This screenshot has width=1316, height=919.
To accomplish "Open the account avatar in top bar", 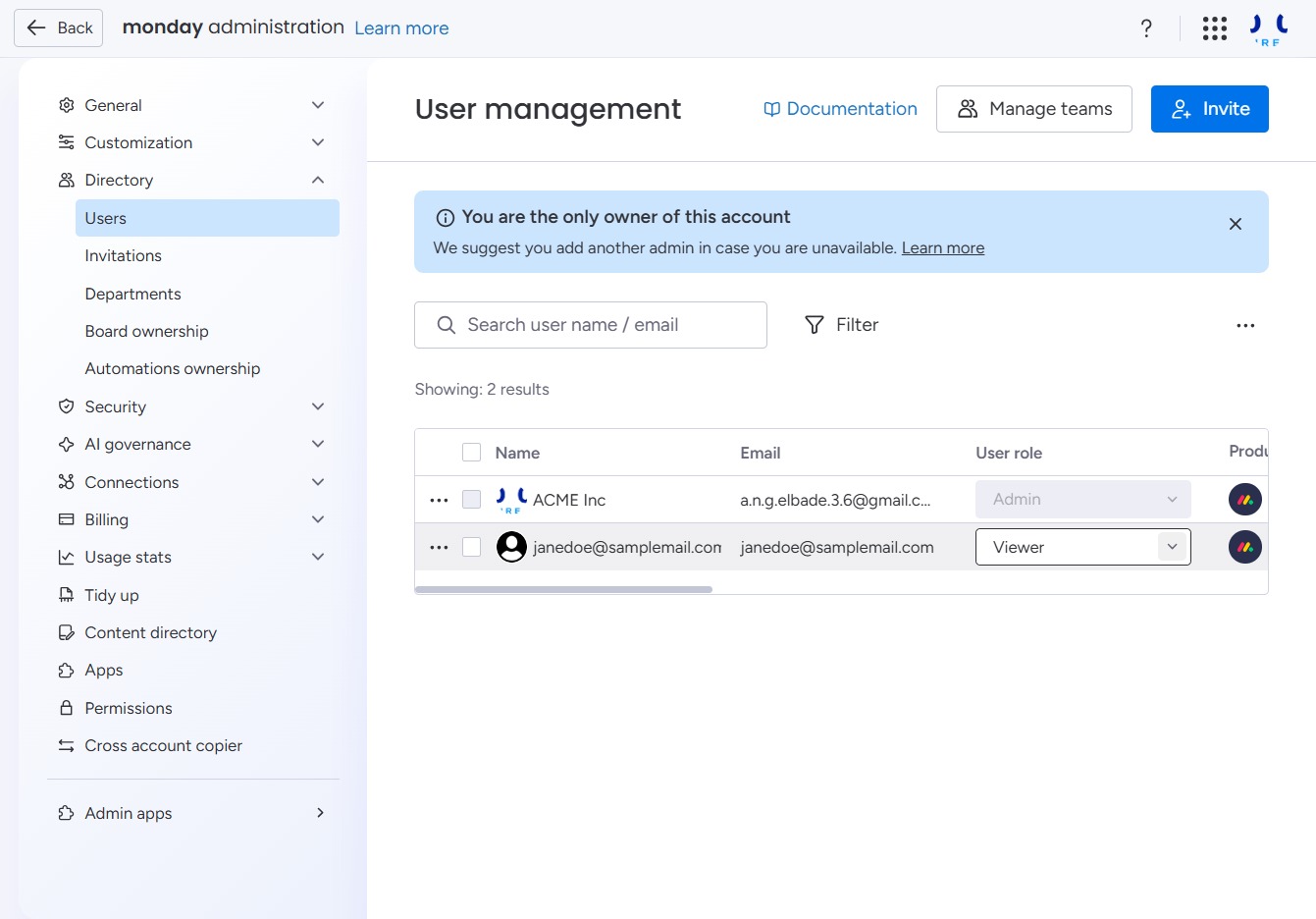I will 1269,28.
